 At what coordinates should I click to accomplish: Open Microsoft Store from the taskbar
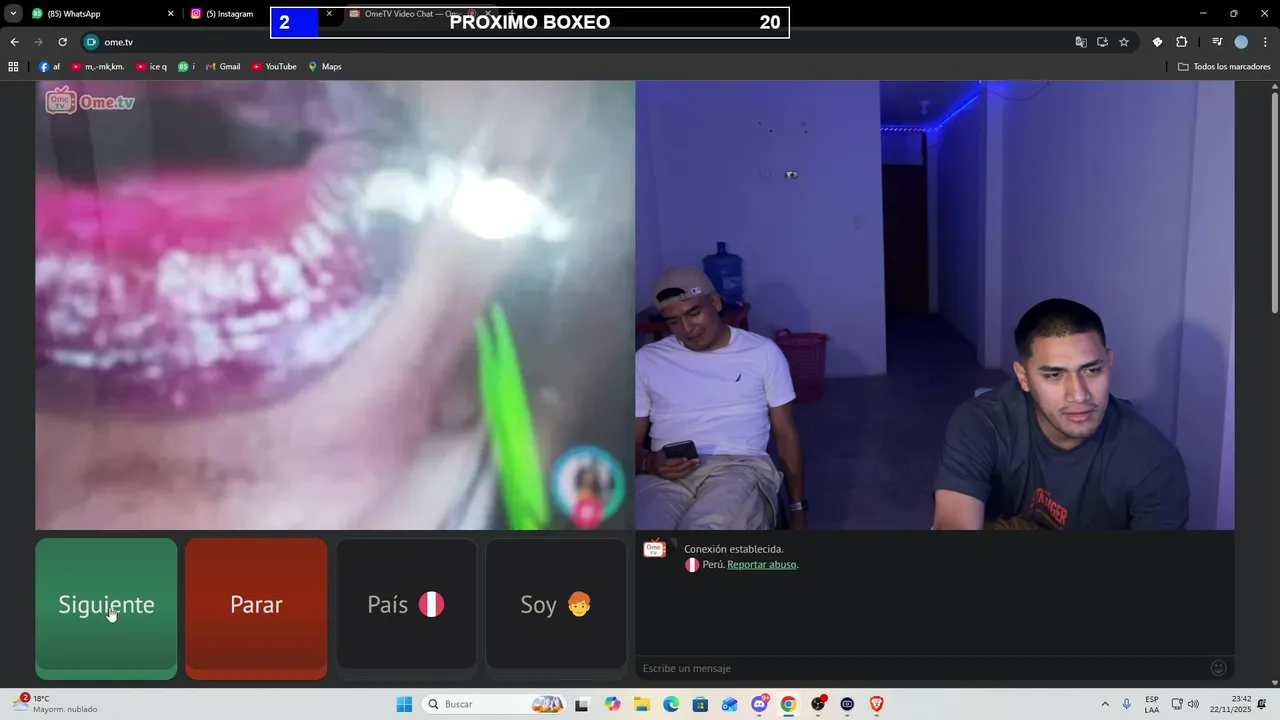point(700,704)
